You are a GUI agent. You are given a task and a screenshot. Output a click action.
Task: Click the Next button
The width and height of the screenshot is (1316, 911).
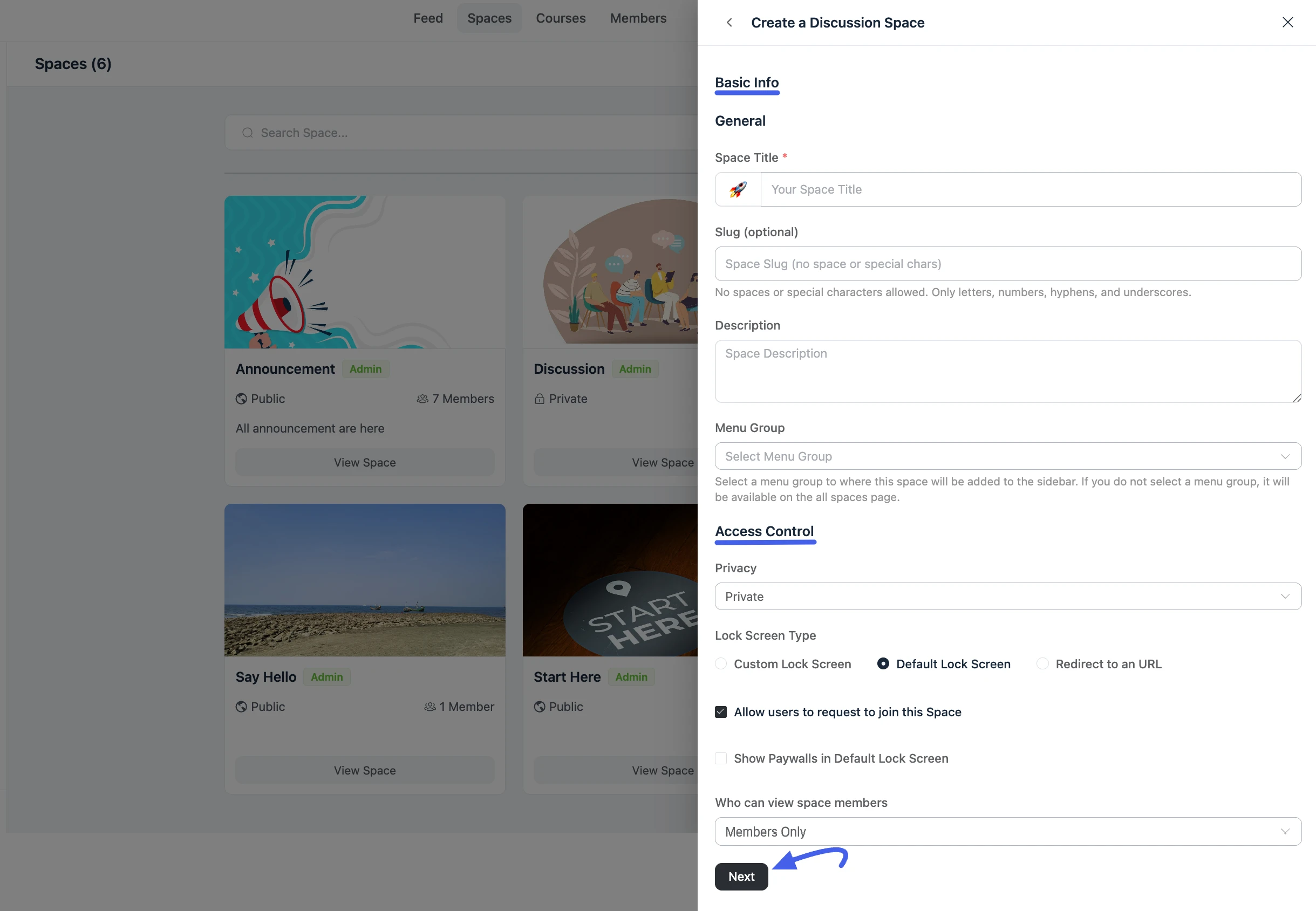(x=741, y=877)
